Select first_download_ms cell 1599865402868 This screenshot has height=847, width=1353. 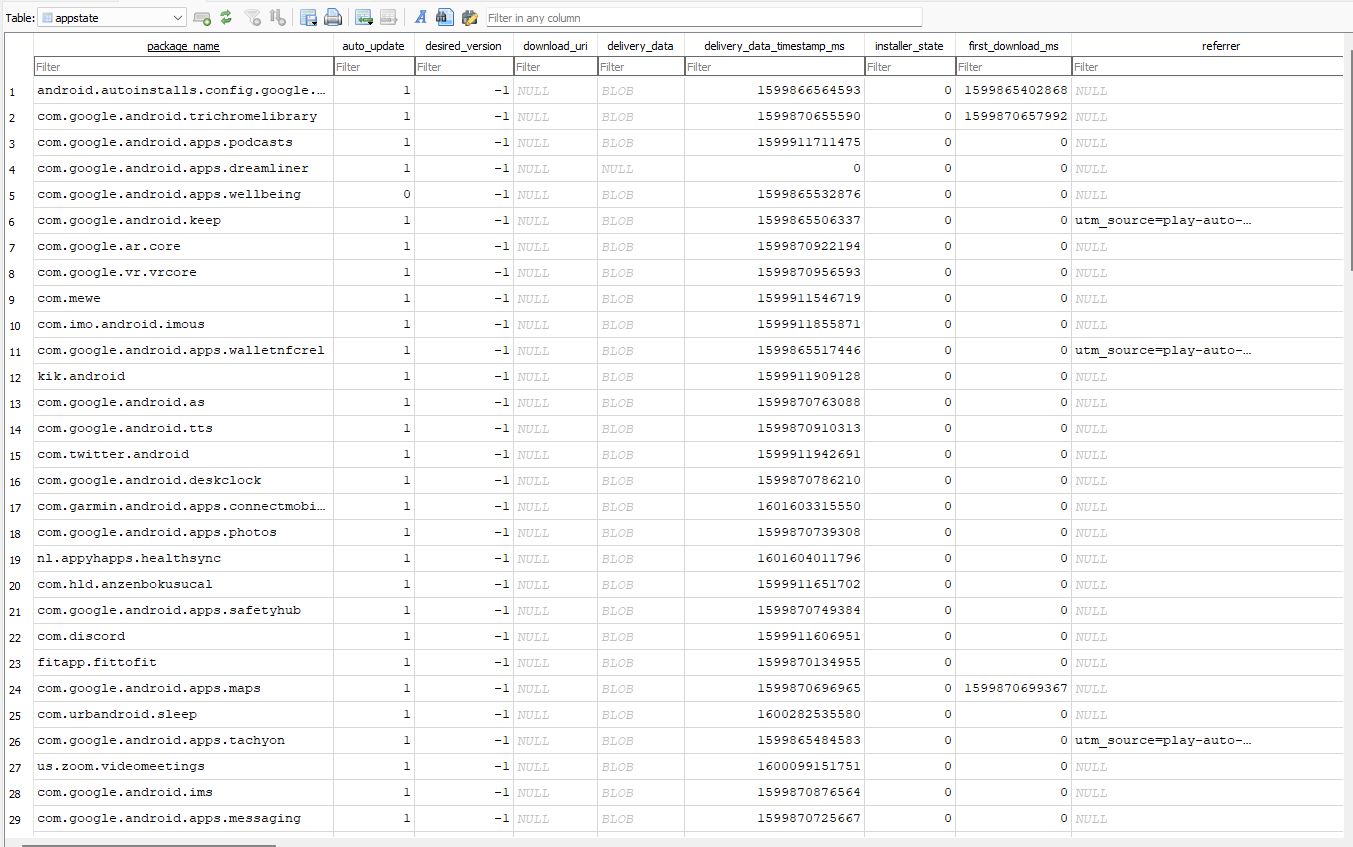point(1013,90)
